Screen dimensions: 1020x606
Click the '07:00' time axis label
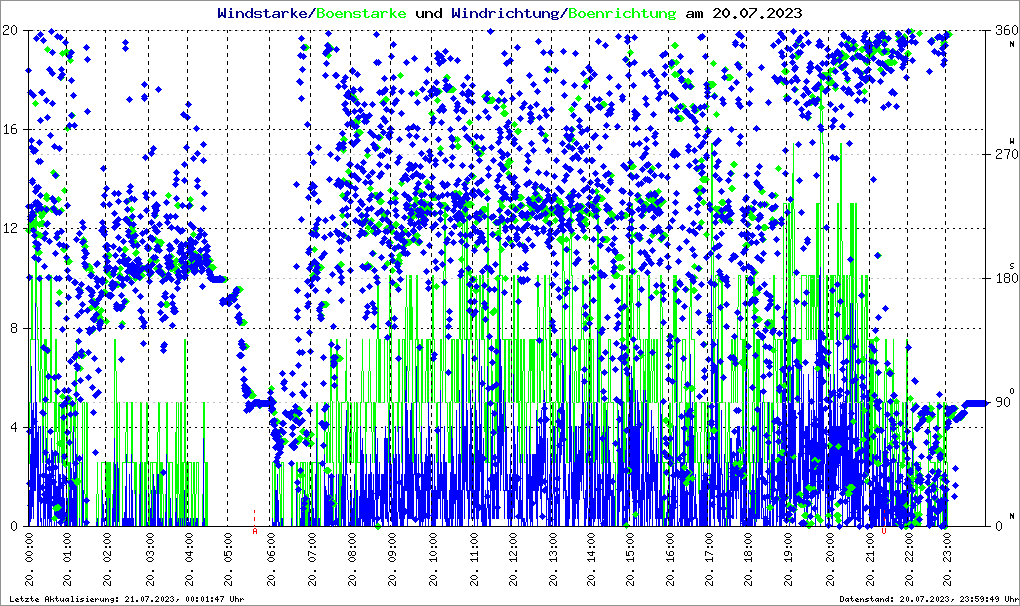point(312,547)
